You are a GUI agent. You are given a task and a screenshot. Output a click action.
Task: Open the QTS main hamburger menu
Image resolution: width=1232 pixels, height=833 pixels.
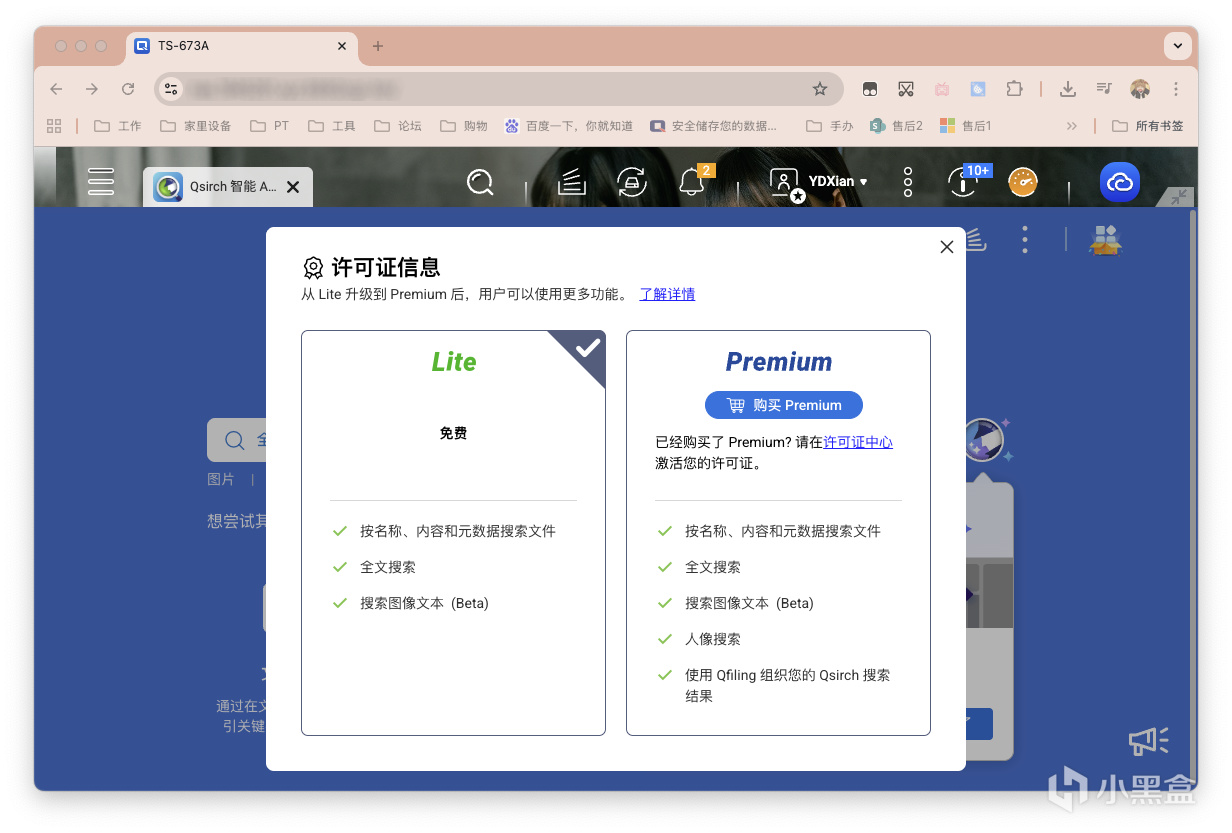tap(101, 181)
